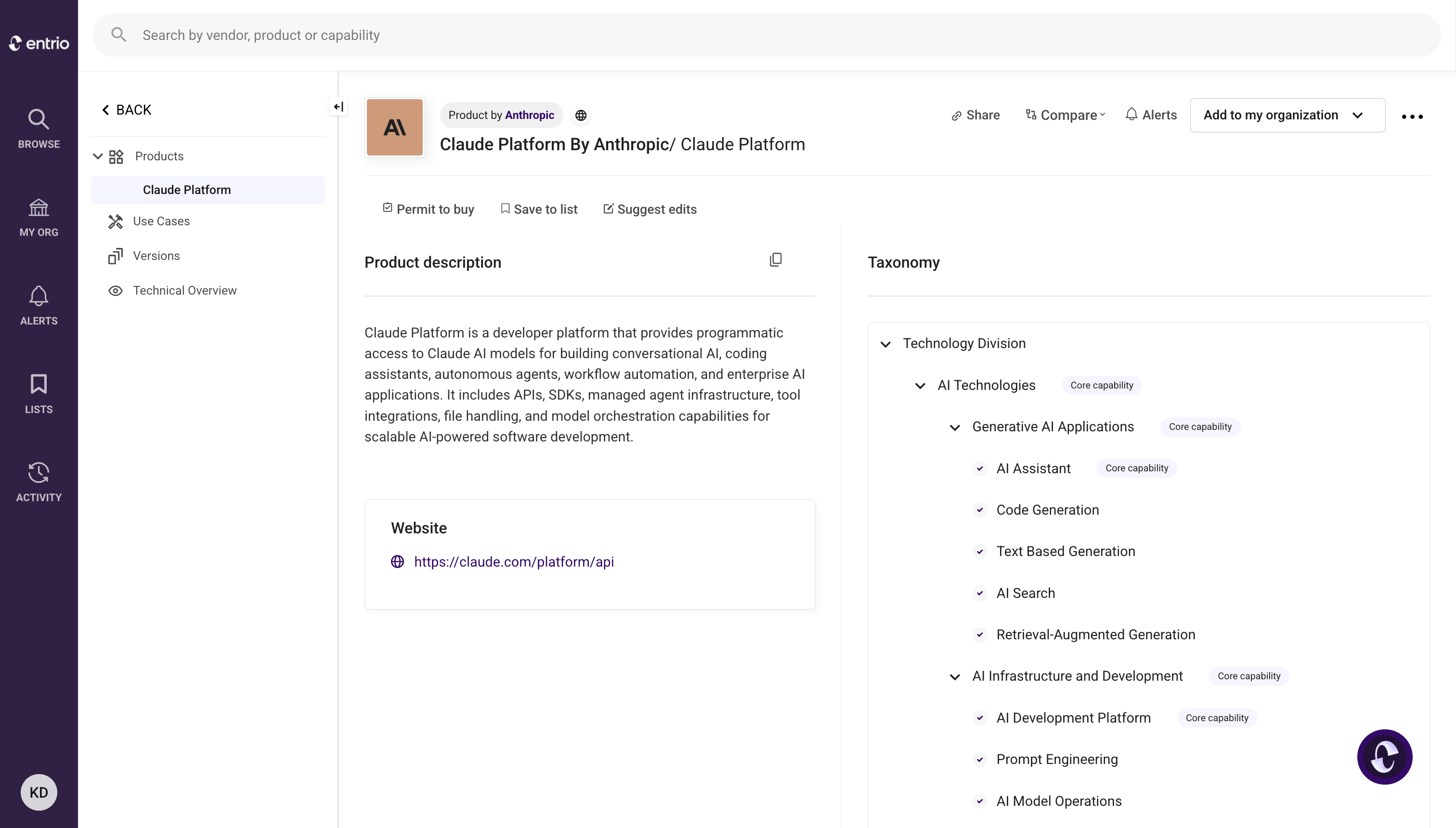Go to My Org in sidebar

(x=39, y=217)
